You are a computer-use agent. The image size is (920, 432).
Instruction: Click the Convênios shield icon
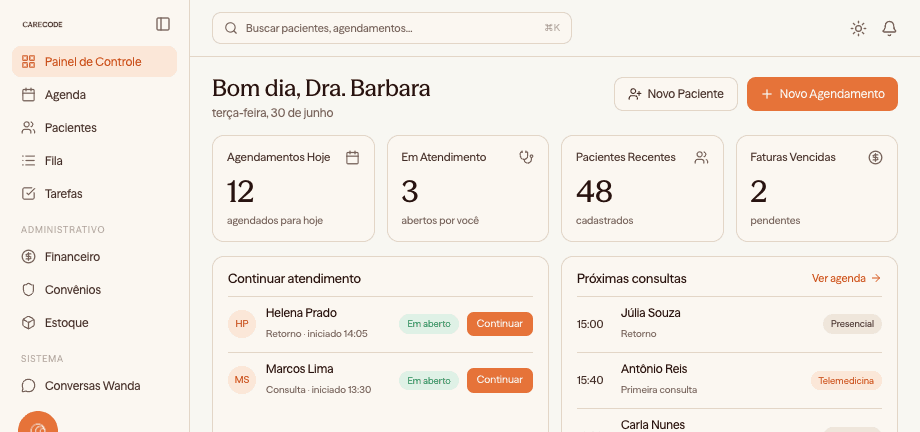point(28,289)
